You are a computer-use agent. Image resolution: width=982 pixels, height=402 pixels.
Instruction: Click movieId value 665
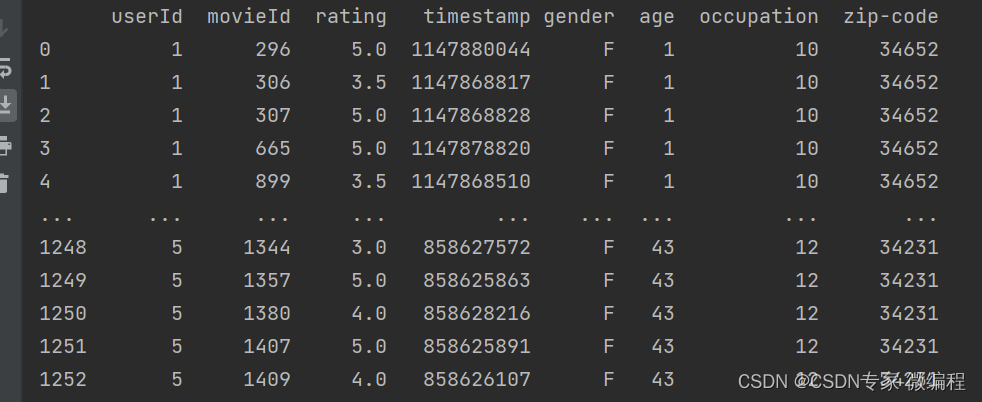tap(273, 148)
